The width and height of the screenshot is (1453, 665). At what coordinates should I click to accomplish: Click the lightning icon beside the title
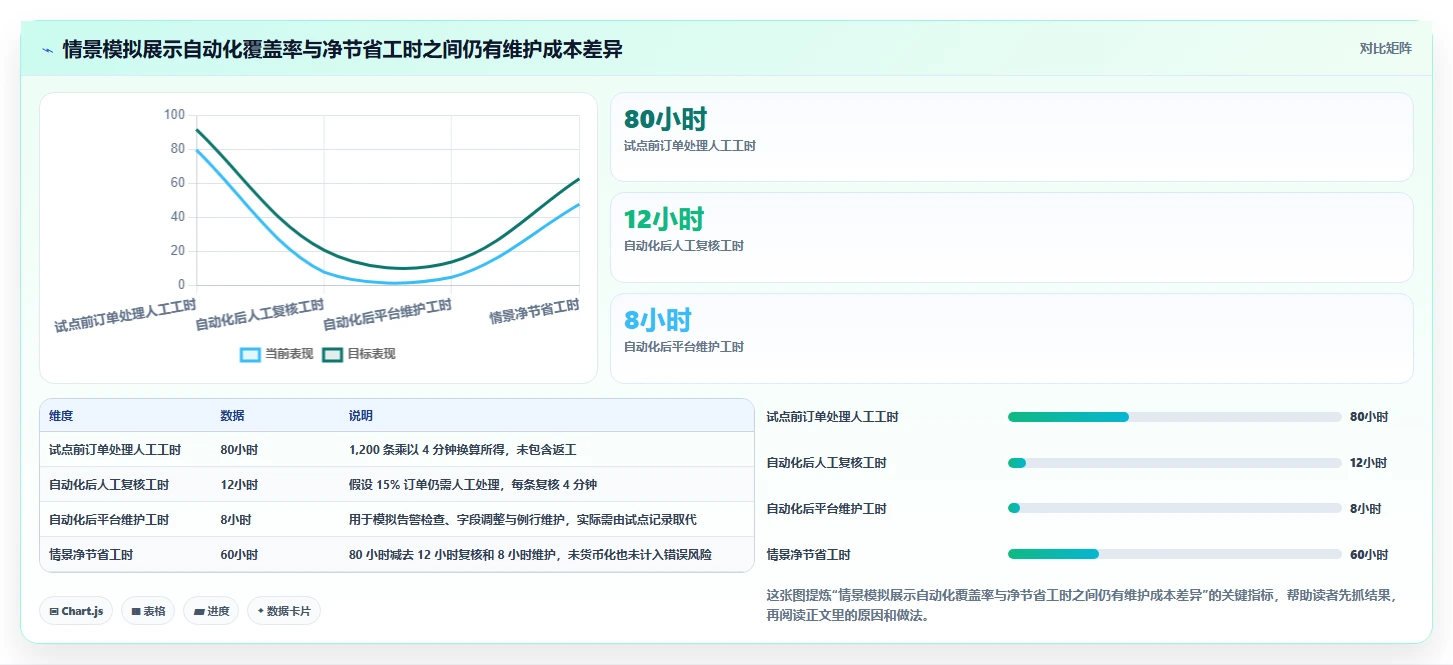point(48,49)
